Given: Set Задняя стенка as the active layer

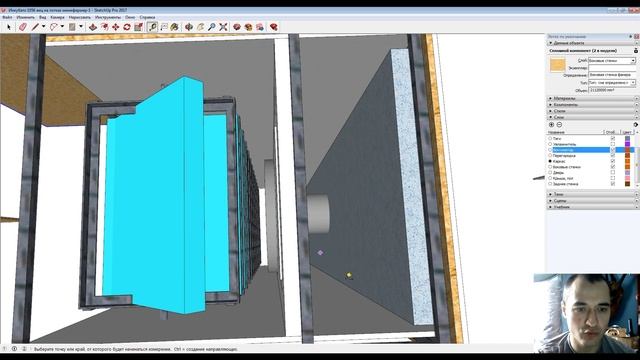Looking at the screenshot, I should (x=550, y=184).
